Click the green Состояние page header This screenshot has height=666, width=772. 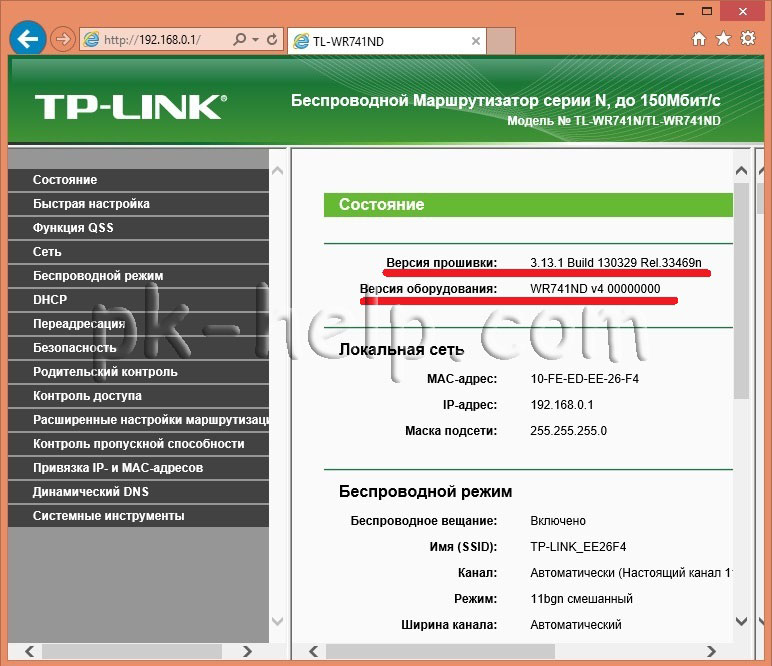point(528,205)
